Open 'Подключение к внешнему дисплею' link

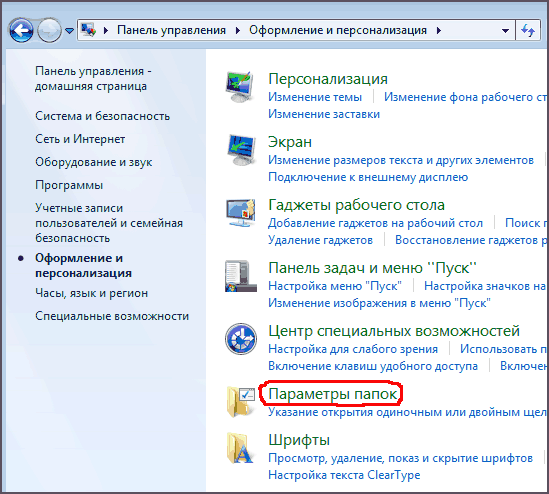click(x=368, y=177)
